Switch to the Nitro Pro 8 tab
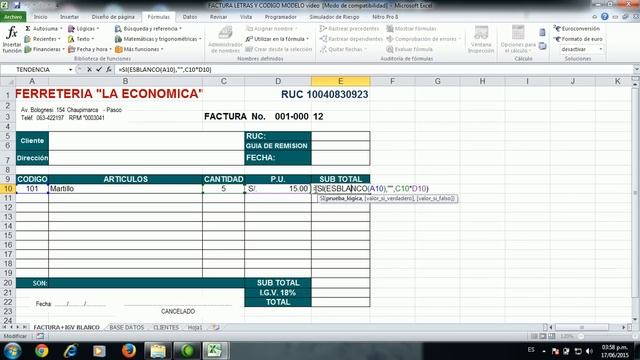Viewport: 640px width, 360px height. tap(385, 17)
